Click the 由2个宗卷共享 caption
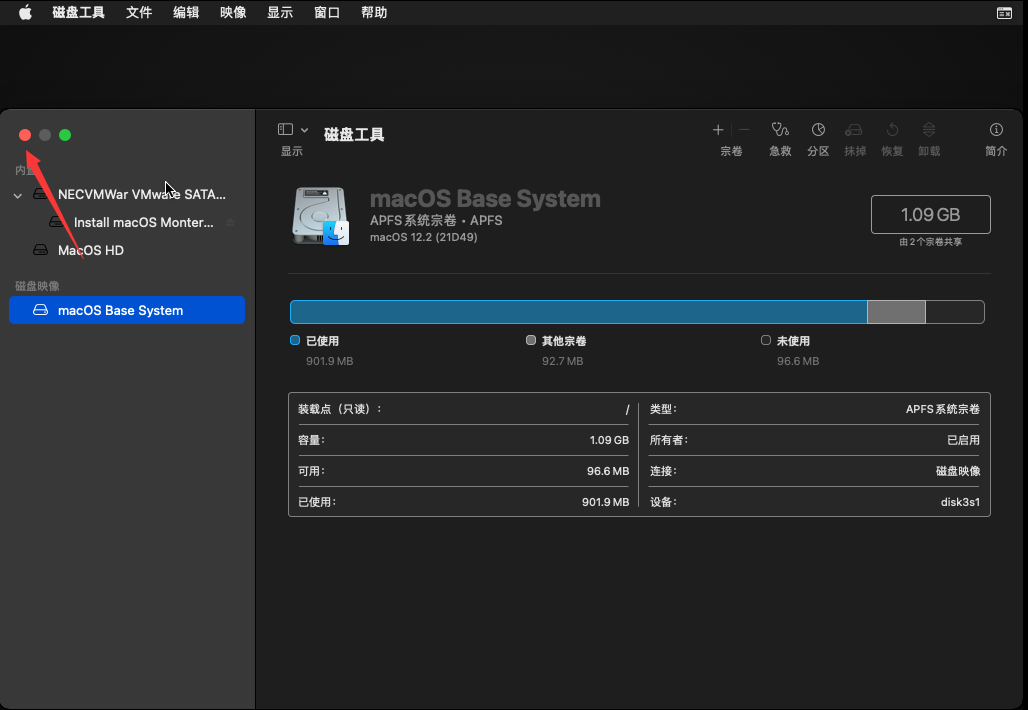This screenshot has height=710, width=1028. click(x=930, y=242)
